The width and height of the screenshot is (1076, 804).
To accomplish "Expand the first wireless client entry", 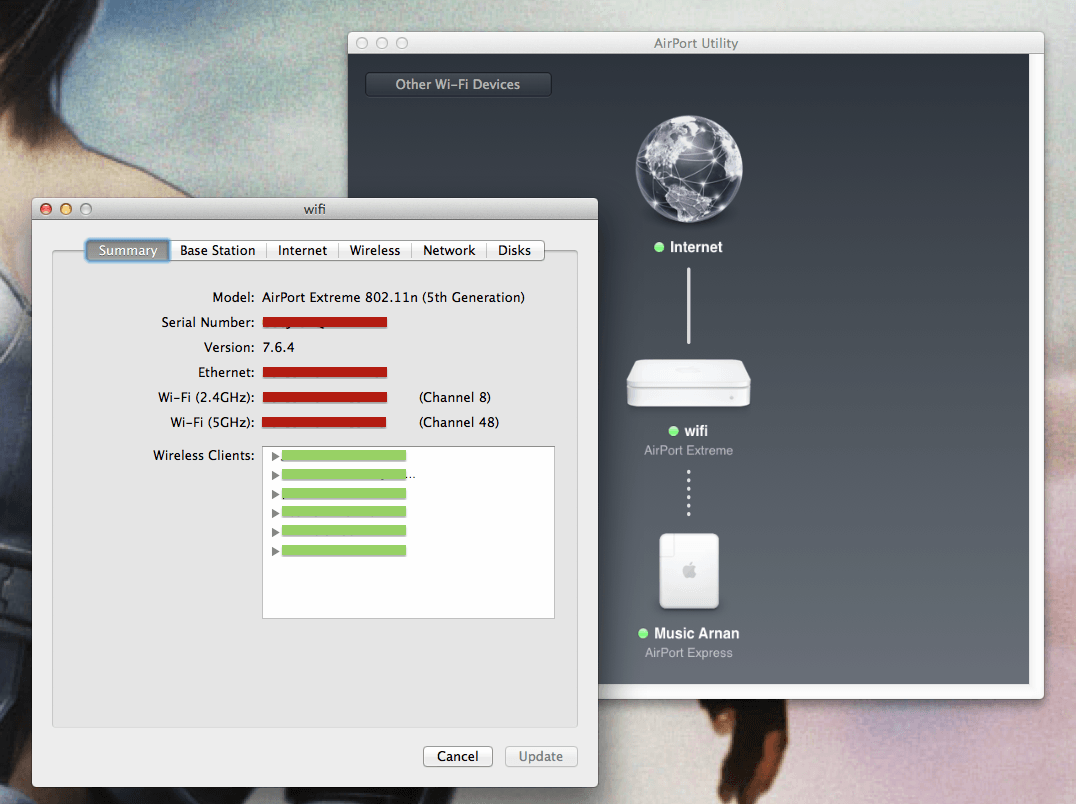I will click(275, 456).
